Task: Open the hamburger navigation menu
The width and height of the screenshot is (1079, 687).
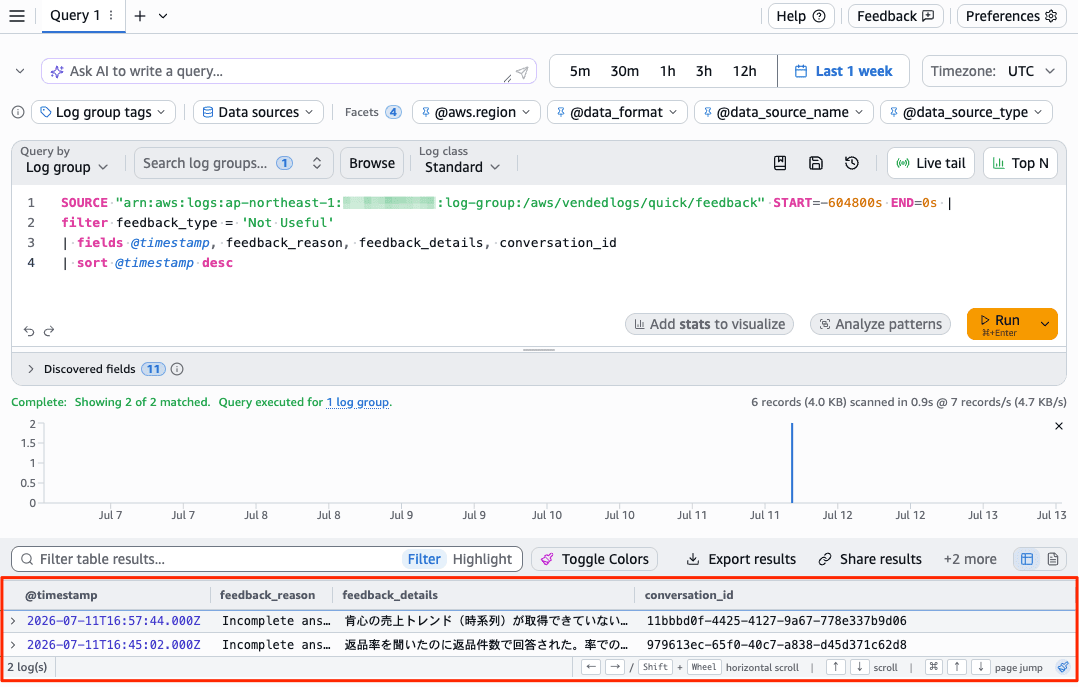Action: (17, 16)
